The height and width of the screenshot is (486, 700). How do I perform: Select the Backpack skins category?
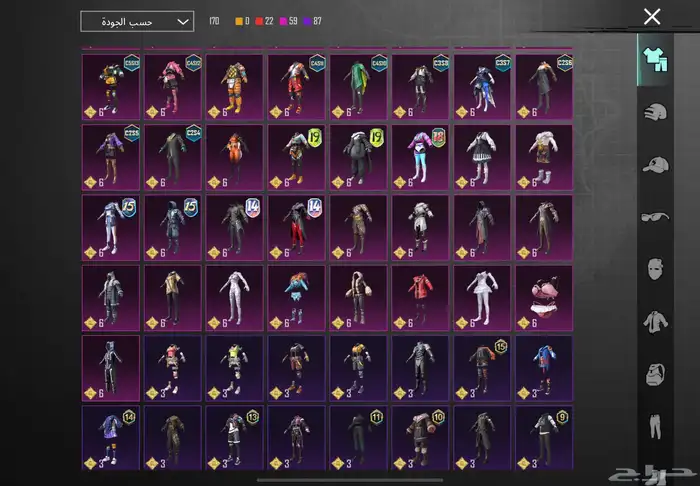tap(655, 373)
